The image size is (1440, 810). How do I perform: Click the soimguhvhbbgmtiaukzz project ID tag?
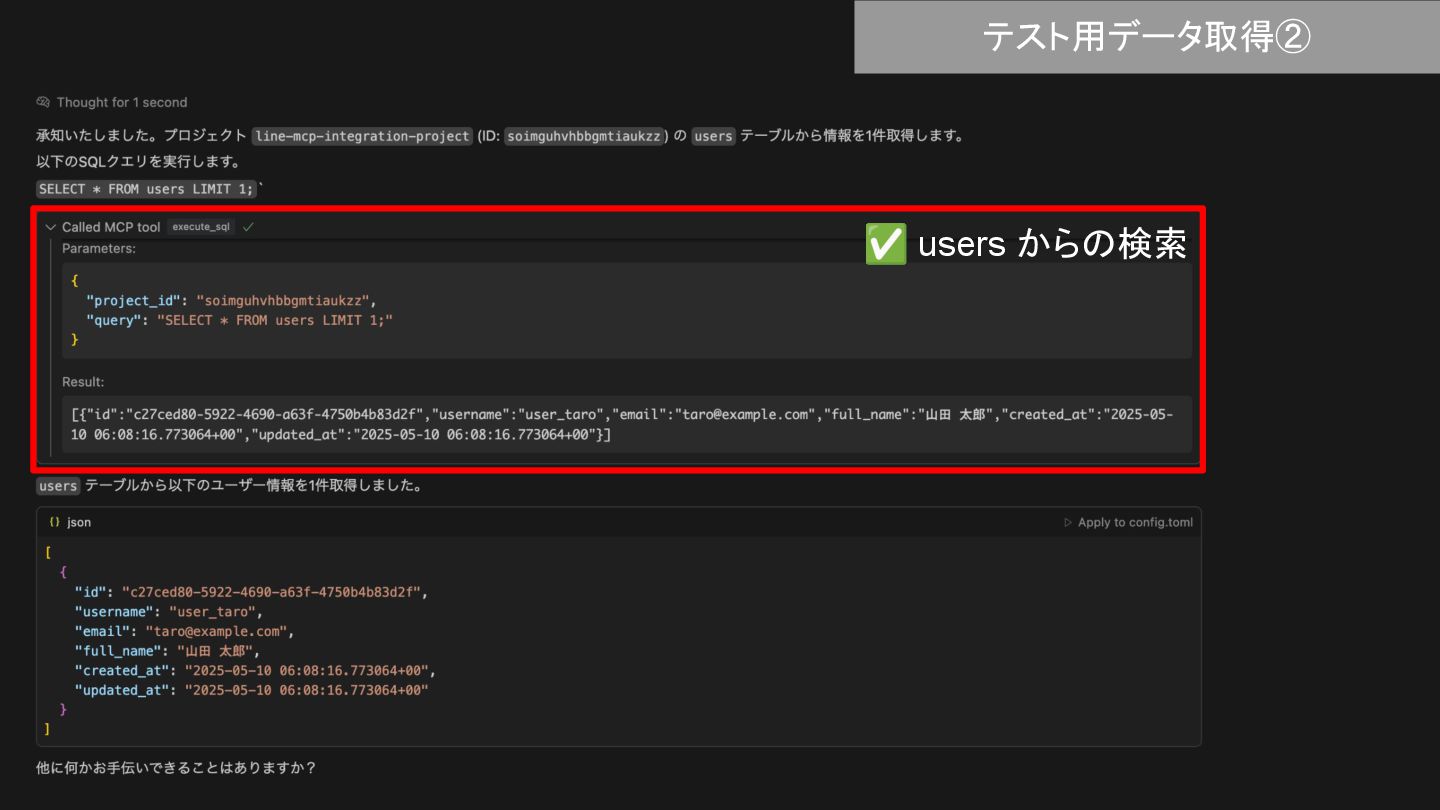[584, 136]
